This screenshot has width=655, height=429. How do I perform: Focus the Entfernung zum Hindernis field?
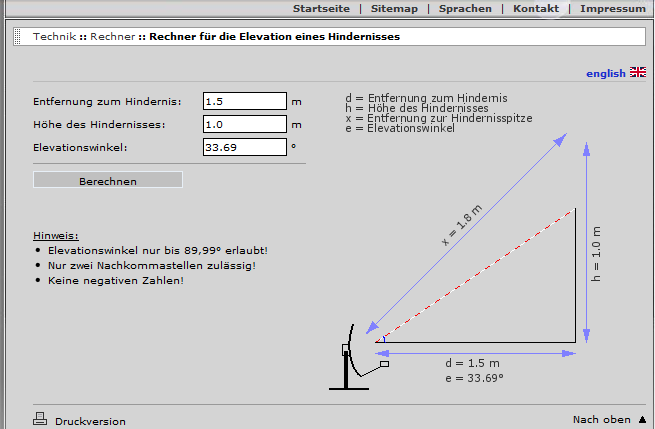pyautogui.click(x=244, y=101)
